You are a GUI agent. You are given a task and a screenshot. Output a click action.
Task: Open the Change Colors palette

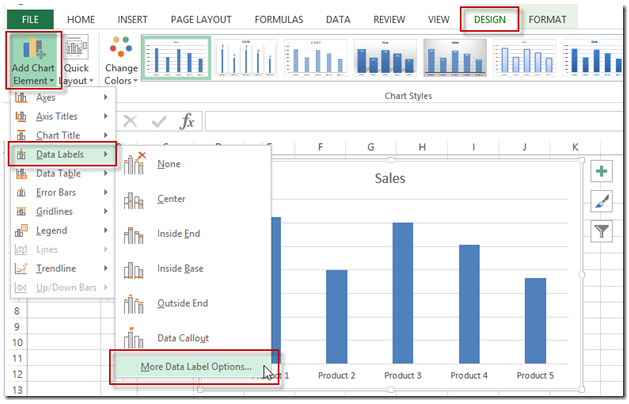(x=122, y=60)
